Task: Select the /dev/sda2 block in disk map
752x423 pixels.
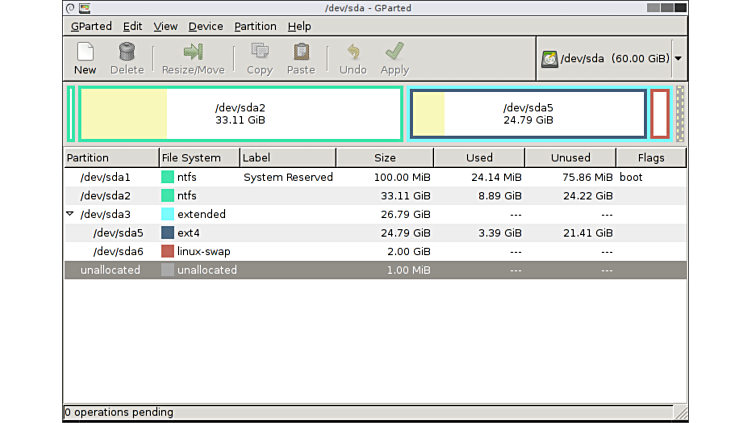Action: pyautogui.click(x=240, y=113)
